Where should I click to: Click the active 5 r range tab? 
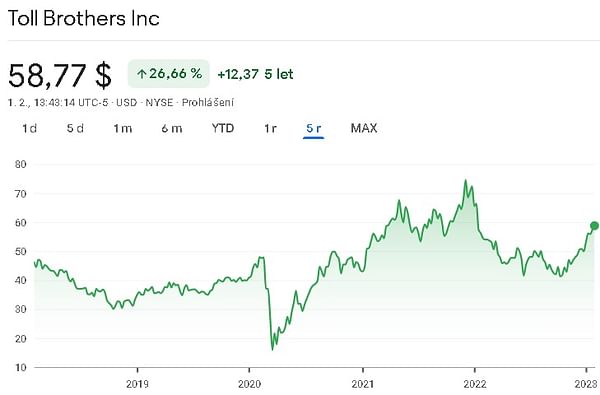[313, 128]
